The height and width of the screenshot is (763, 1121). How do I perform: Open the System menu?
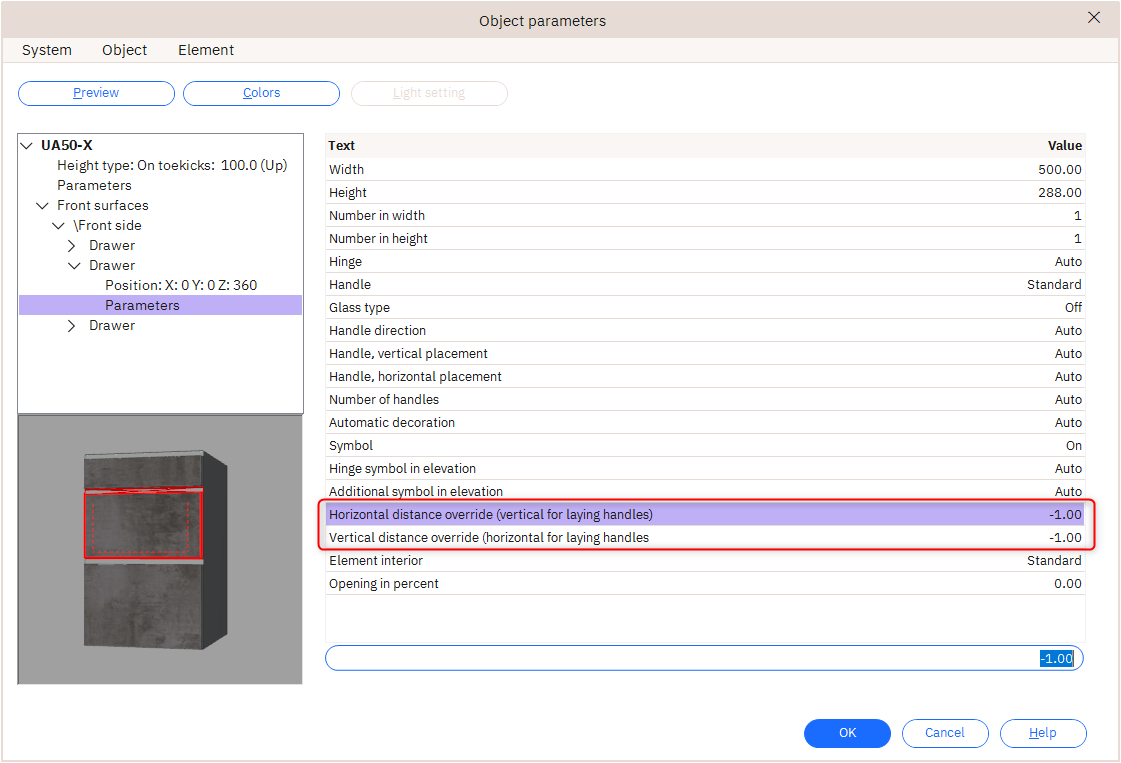coord(47,50)
